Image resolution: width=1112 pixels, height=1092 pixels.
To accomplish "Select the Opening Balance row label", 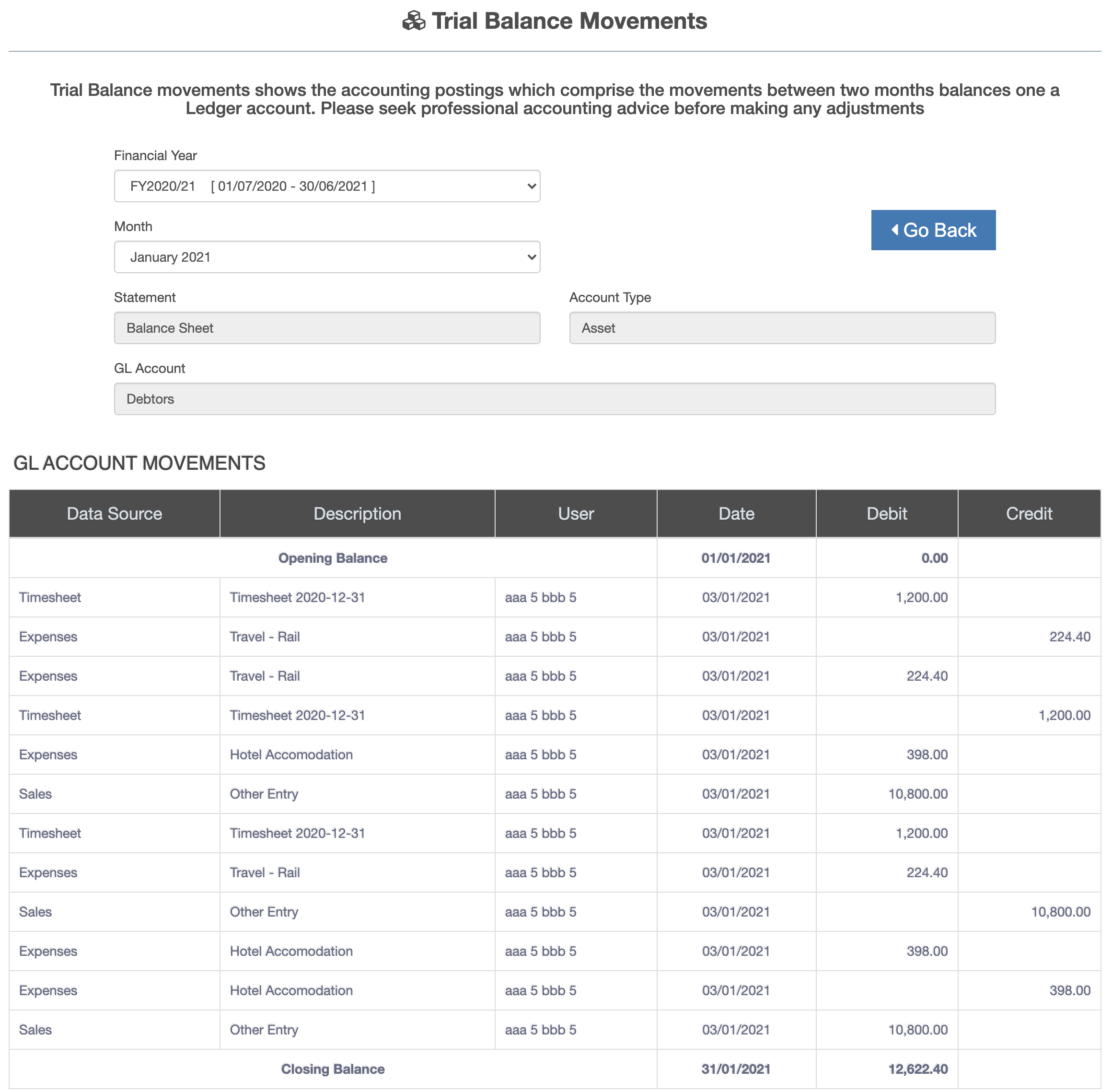I will (x=333, y=558).
